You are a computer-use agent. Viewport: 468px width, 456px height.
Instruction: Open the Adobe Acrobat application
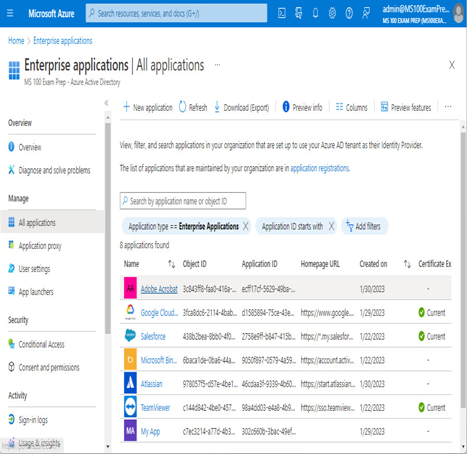pyautogui.click(x=159, y=289)
